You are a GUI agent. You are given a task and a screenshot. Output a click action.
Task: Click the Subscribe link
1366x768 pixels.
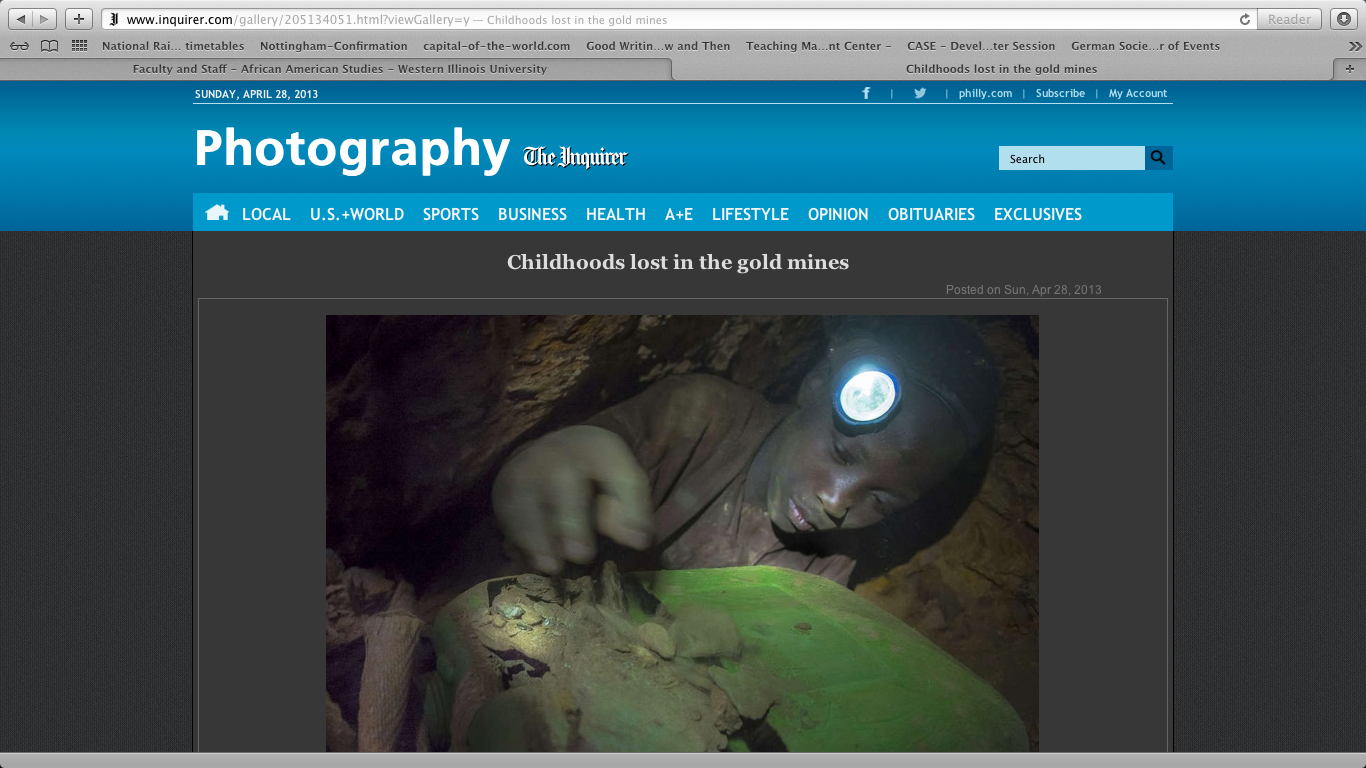[1060, 93]
